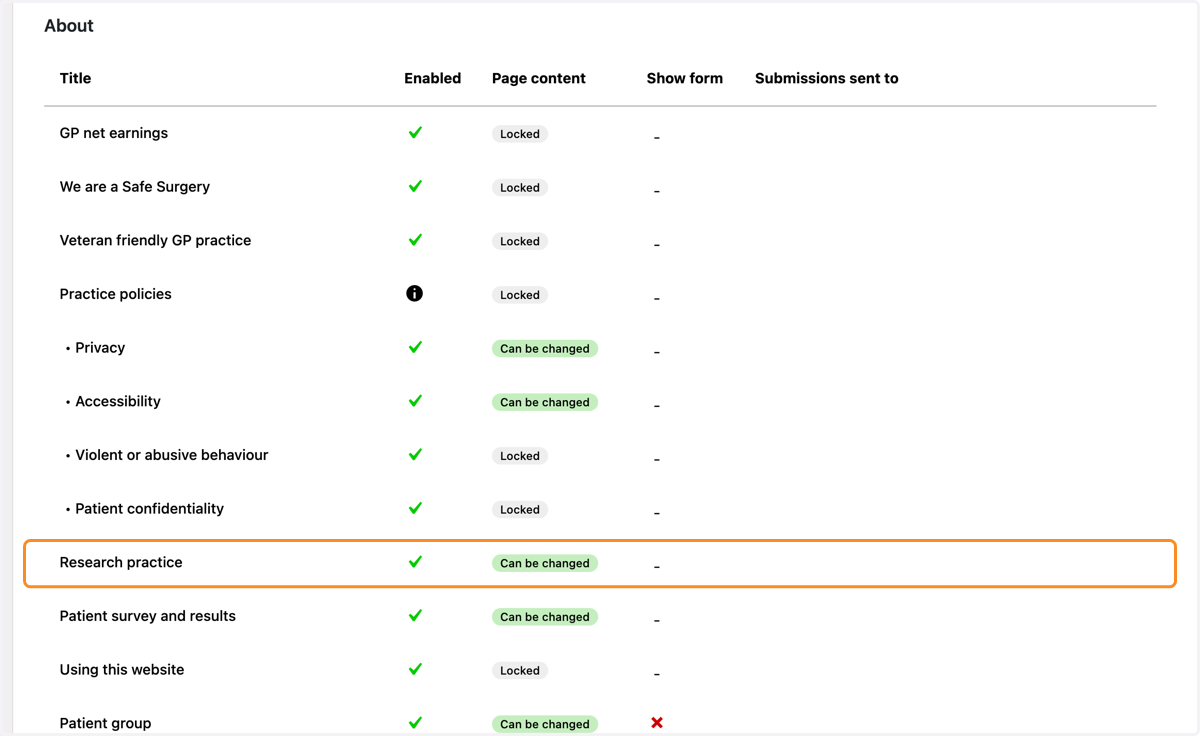Click enabled checkmark for Patient survey and results
1200x736 pixels.
click(x=415, y=616)
